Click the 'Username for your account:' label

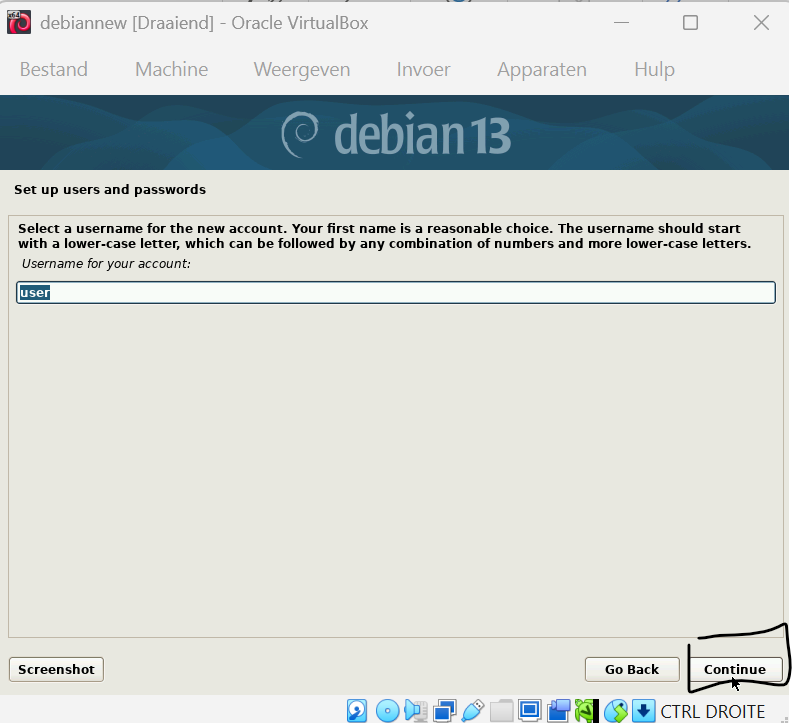106,263
